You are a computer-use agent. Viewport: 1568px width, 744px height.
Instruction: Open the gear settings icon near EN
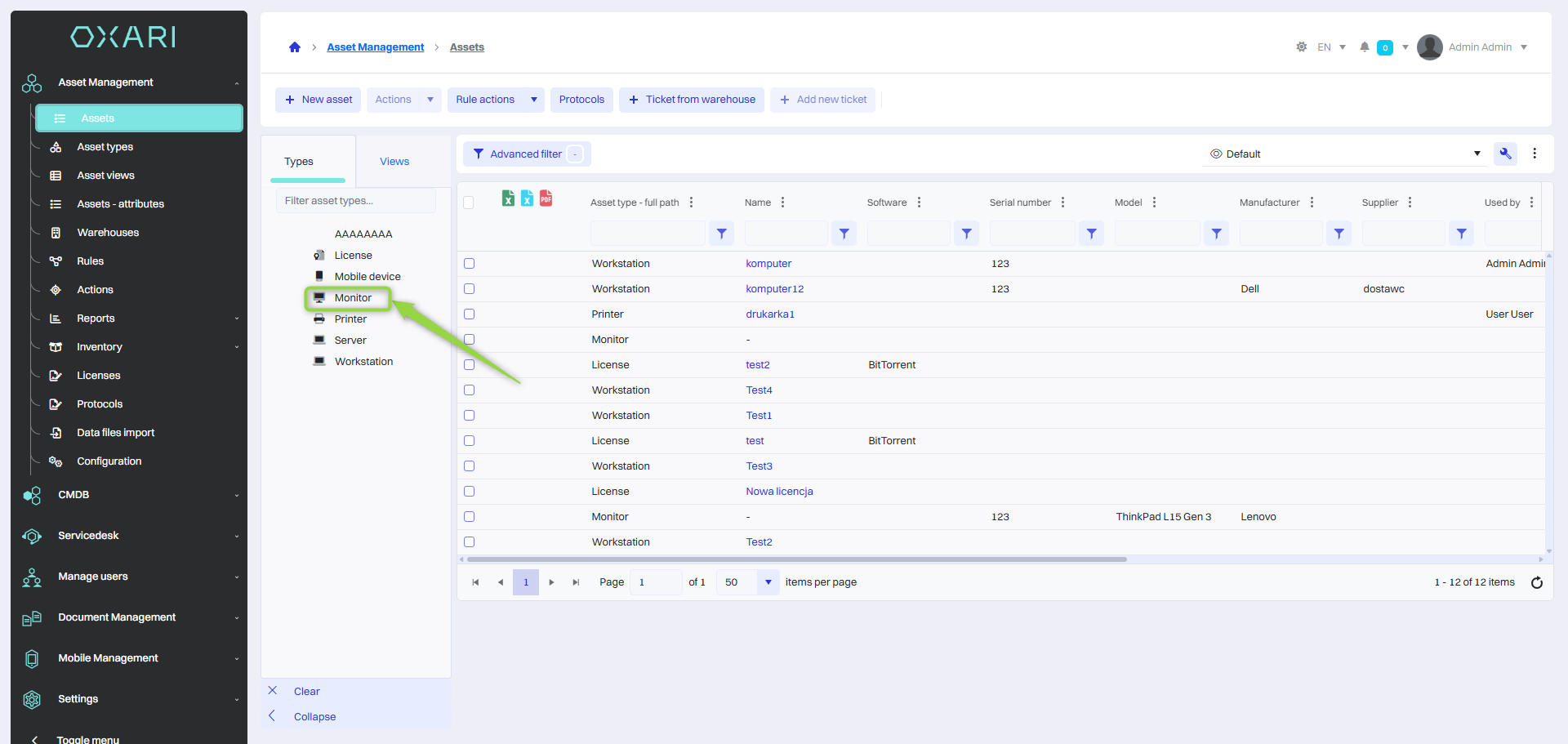pyautogui.click(x=1301, y=47)
